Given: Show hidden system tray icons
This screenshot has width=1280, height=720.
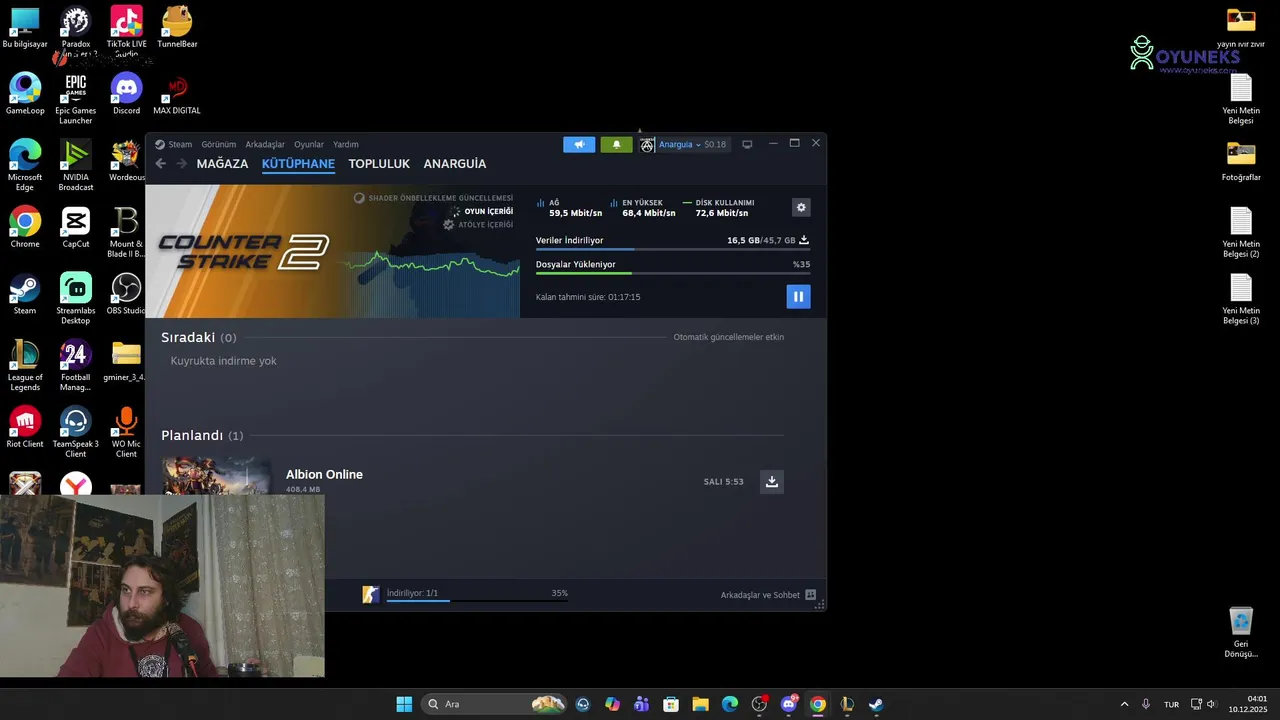Looking at the screenshot, I should (1124, 704).
